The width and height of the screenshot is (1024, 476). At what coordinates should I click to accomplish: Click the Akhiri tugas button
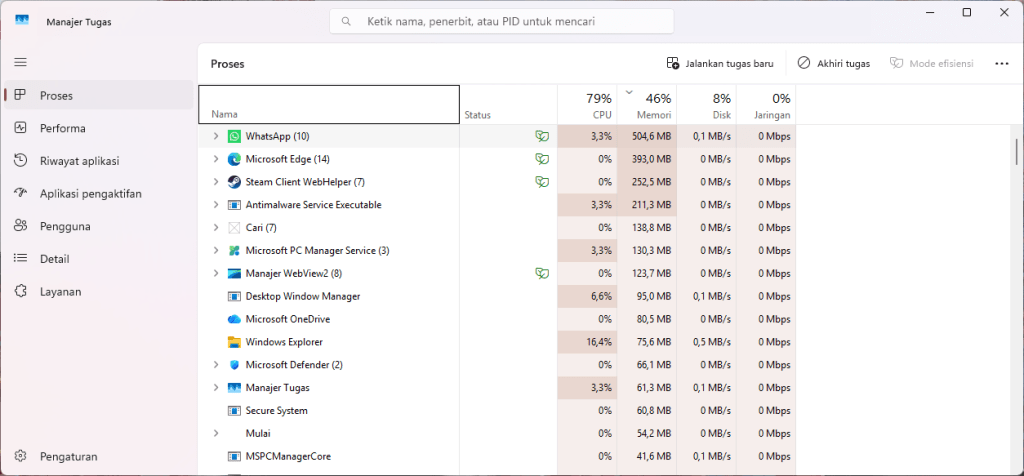click(833, 63)
